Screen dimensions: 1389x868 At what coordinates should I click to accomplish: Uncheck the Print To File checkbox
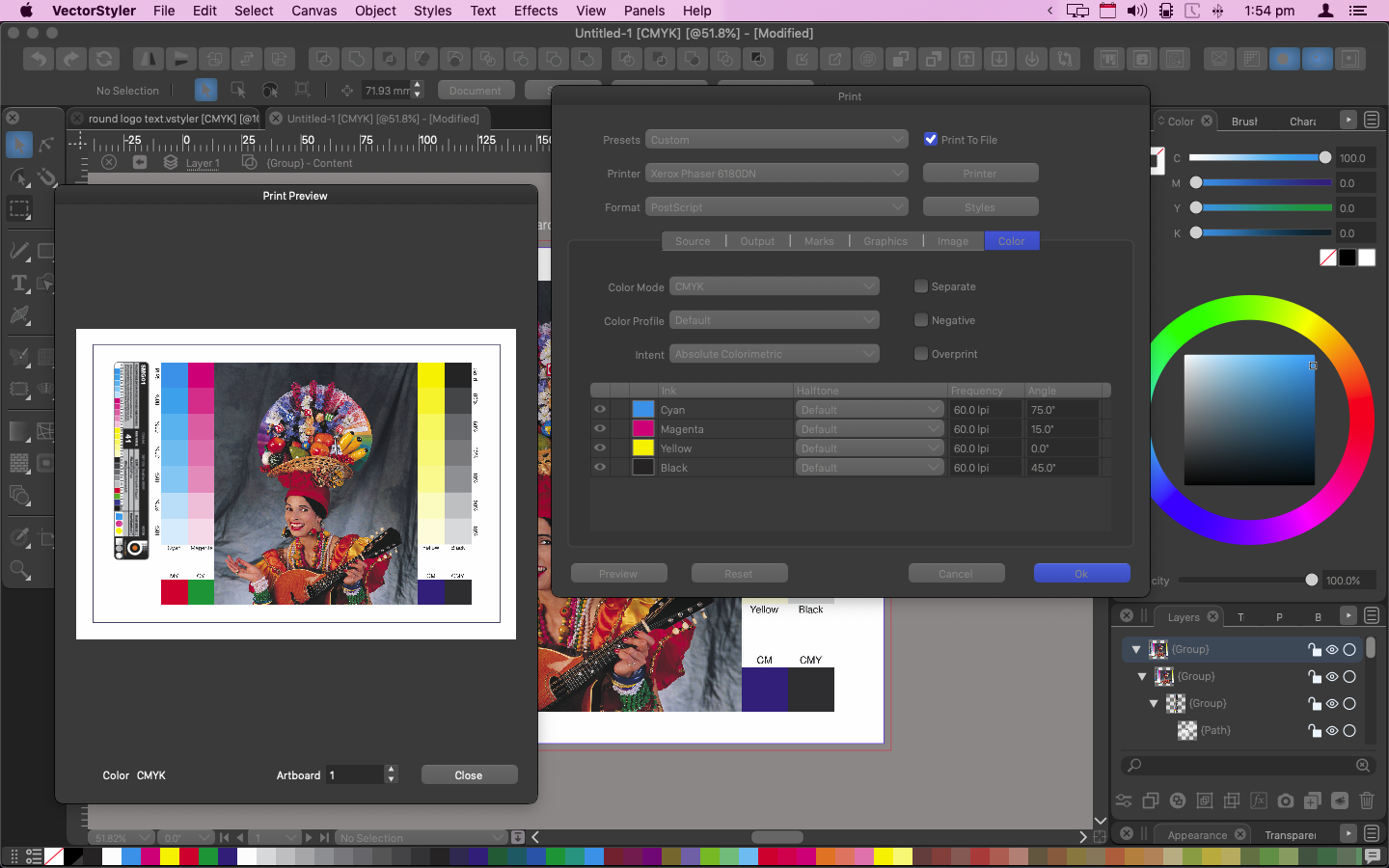(931, 139)
